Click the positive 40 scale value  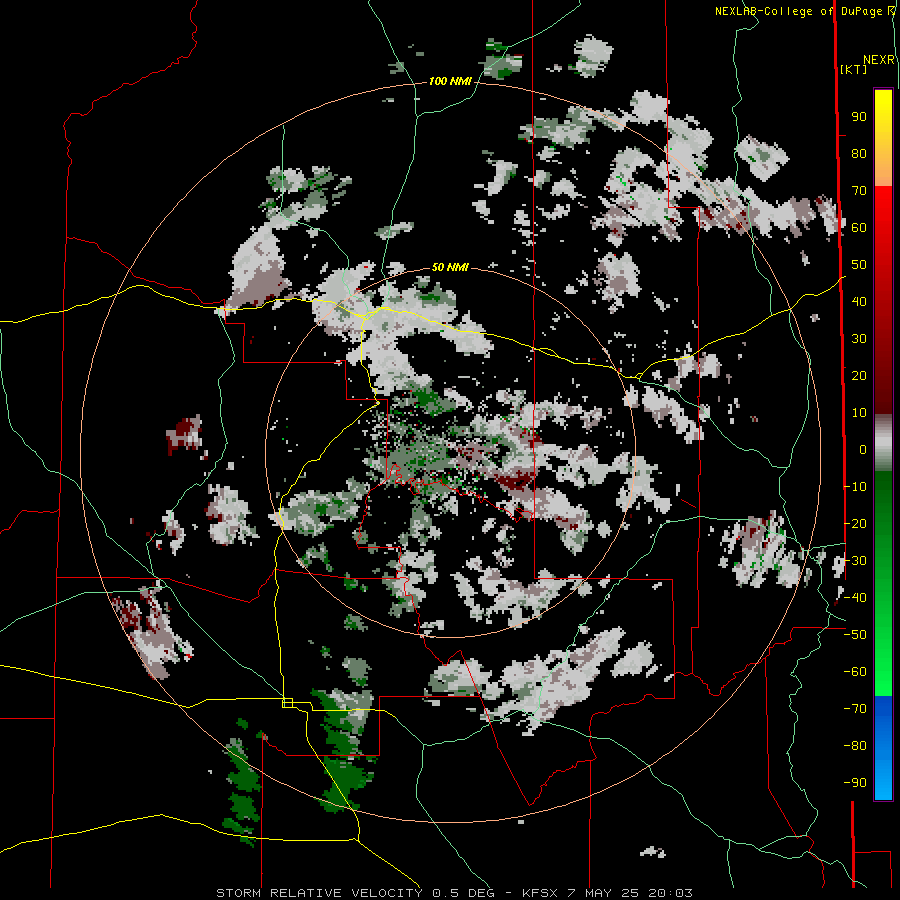(859, 302)
